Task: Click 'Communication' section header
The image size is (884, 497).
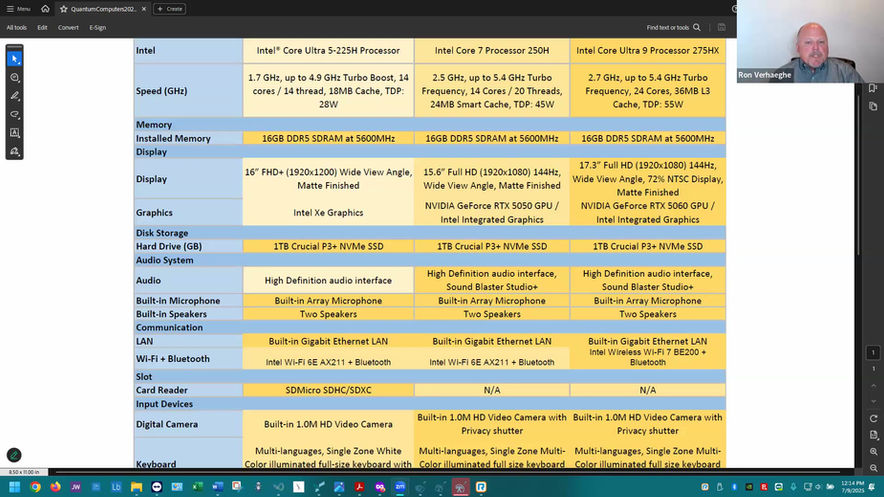Action: (169, 327)
